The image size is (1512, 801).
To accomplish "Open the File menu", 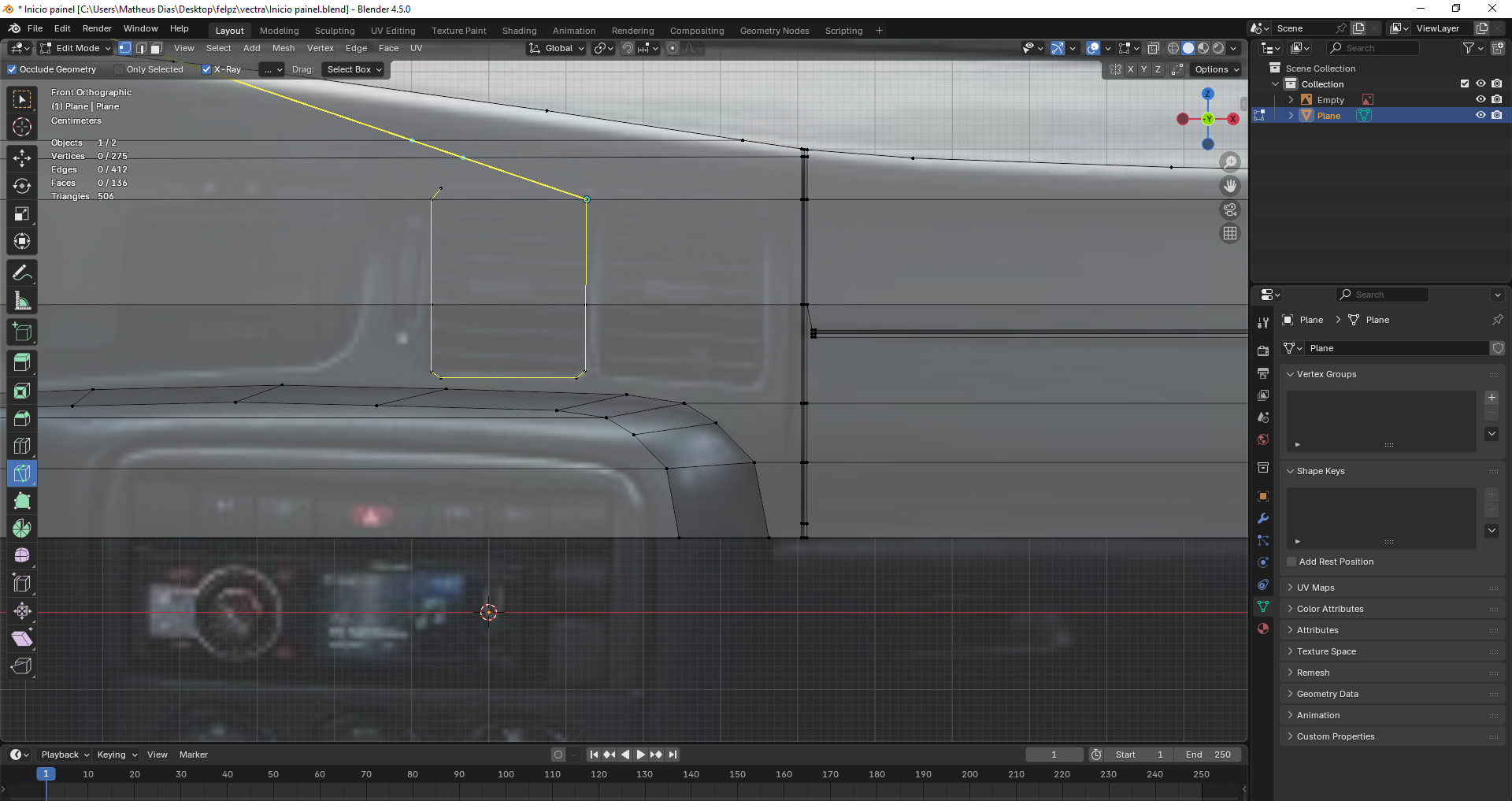I will (x=35, y=28).
